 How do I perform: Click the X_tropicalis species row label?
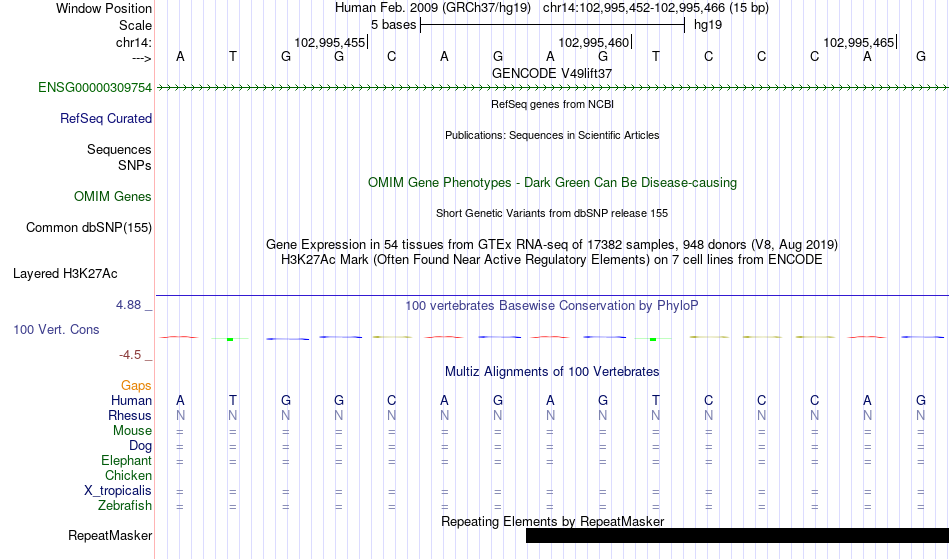click(118, 491)
